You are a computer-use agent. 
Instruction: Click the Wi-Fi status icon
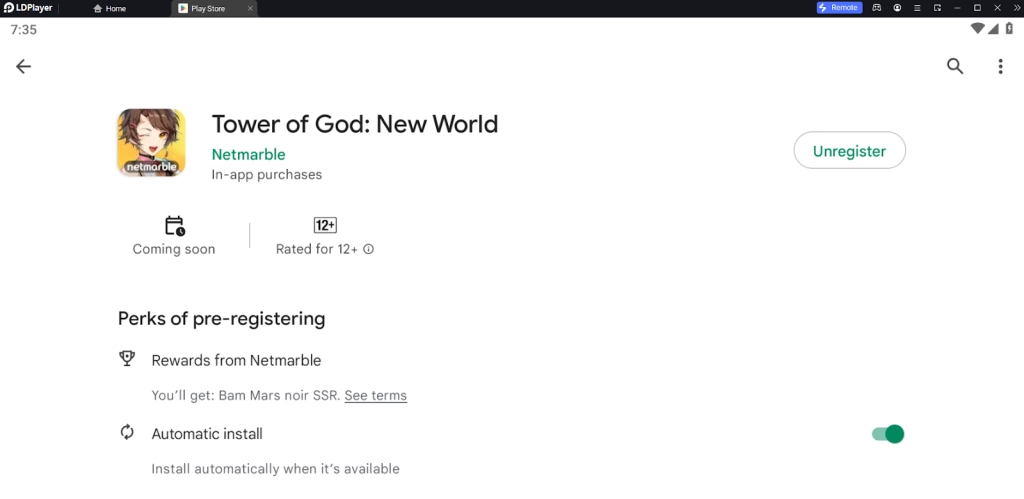point(978,29)
